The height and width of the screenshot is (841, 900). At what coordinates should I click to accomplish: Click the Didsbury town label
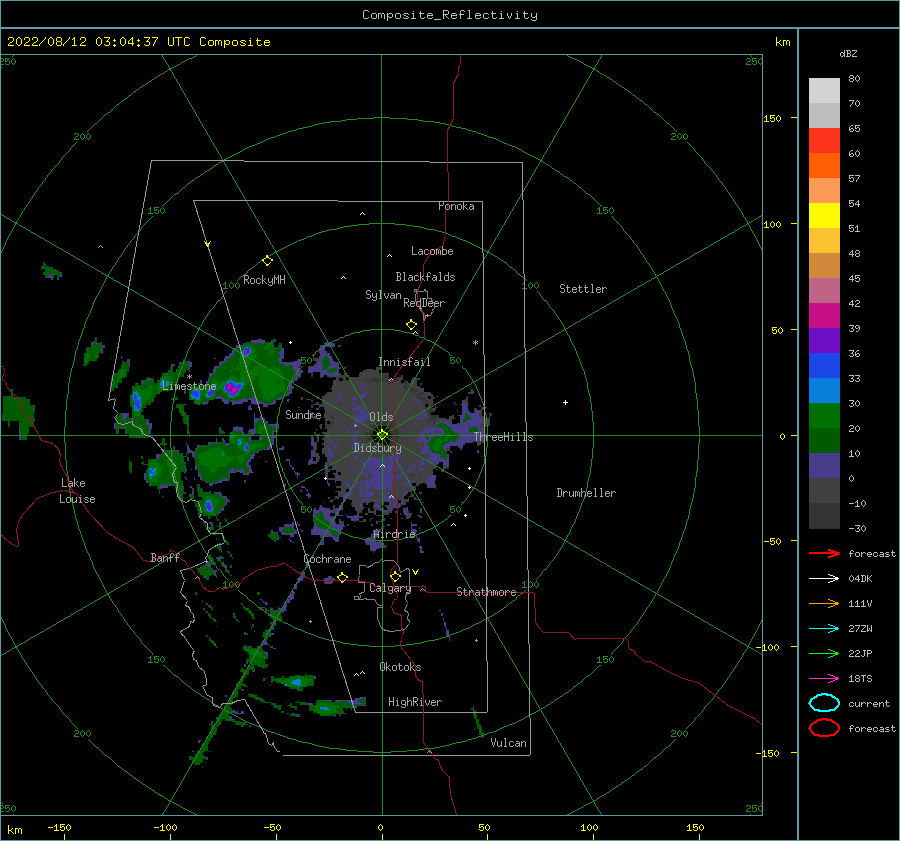[x=378, y=448]
